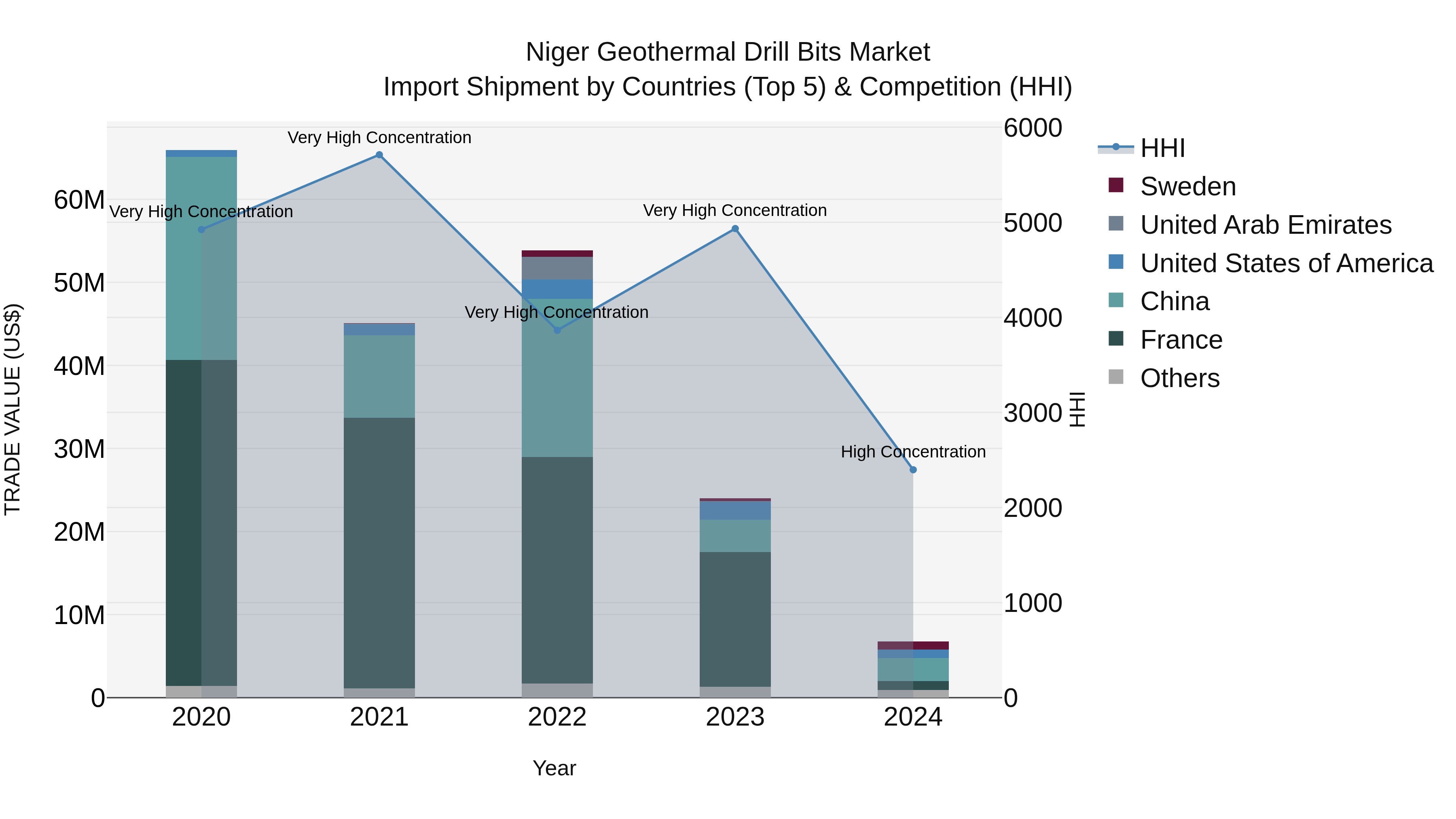Screen dimensions: 1456x819
Task: Click the Import Shipment by Countries subtitle
Action: (728, 87)
